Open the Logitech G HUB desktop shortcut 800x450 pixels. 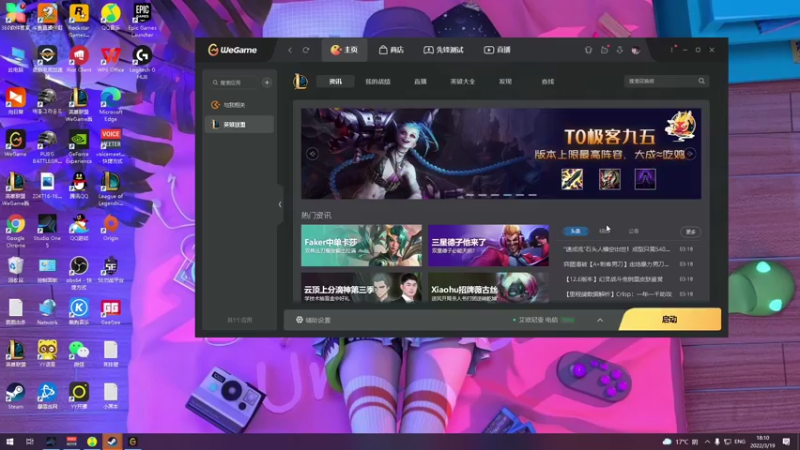(x=142, y=62)
